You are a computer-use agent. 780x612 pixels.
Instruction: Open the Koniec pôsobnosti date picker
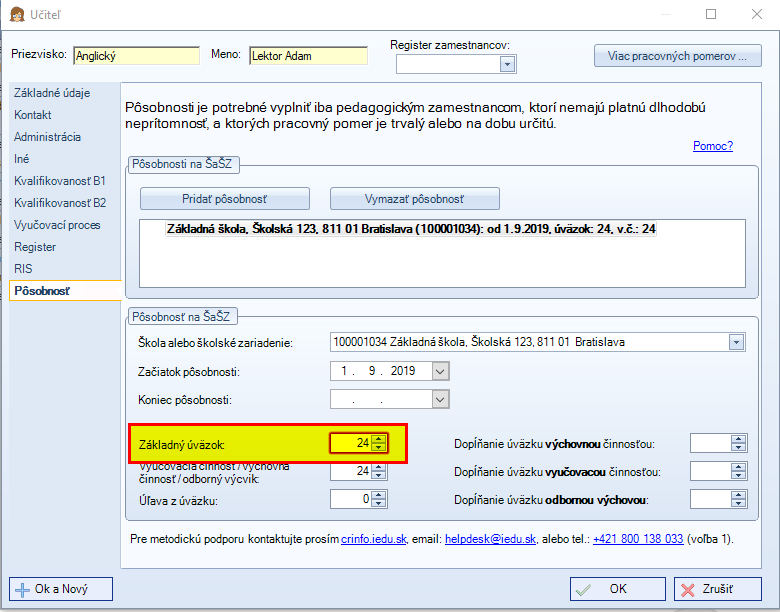440,399
